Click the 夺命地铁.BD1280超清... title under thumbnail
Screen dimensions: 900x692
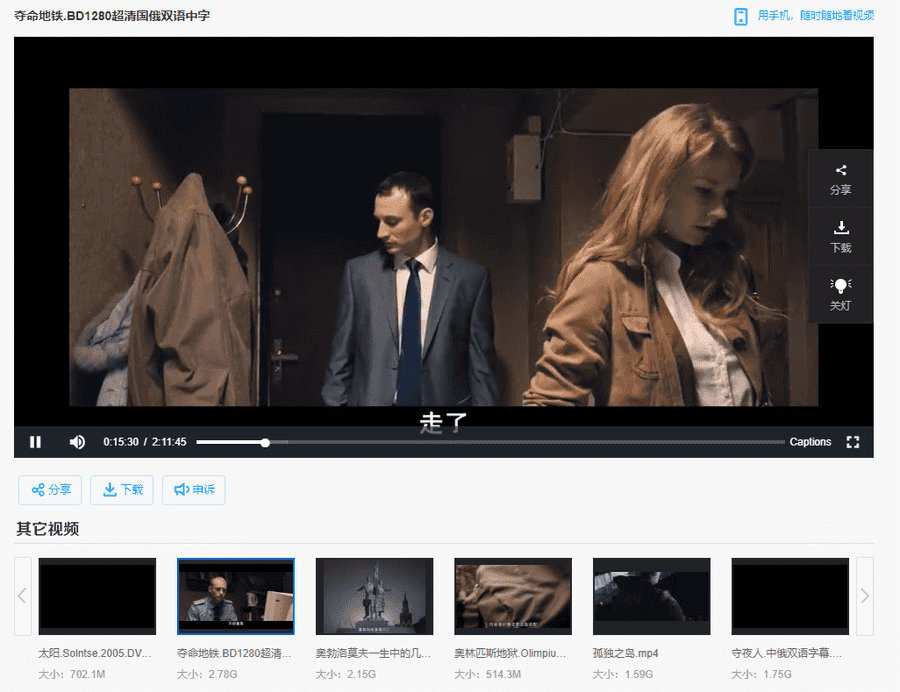pyautogui.click(x=234, y=653)
